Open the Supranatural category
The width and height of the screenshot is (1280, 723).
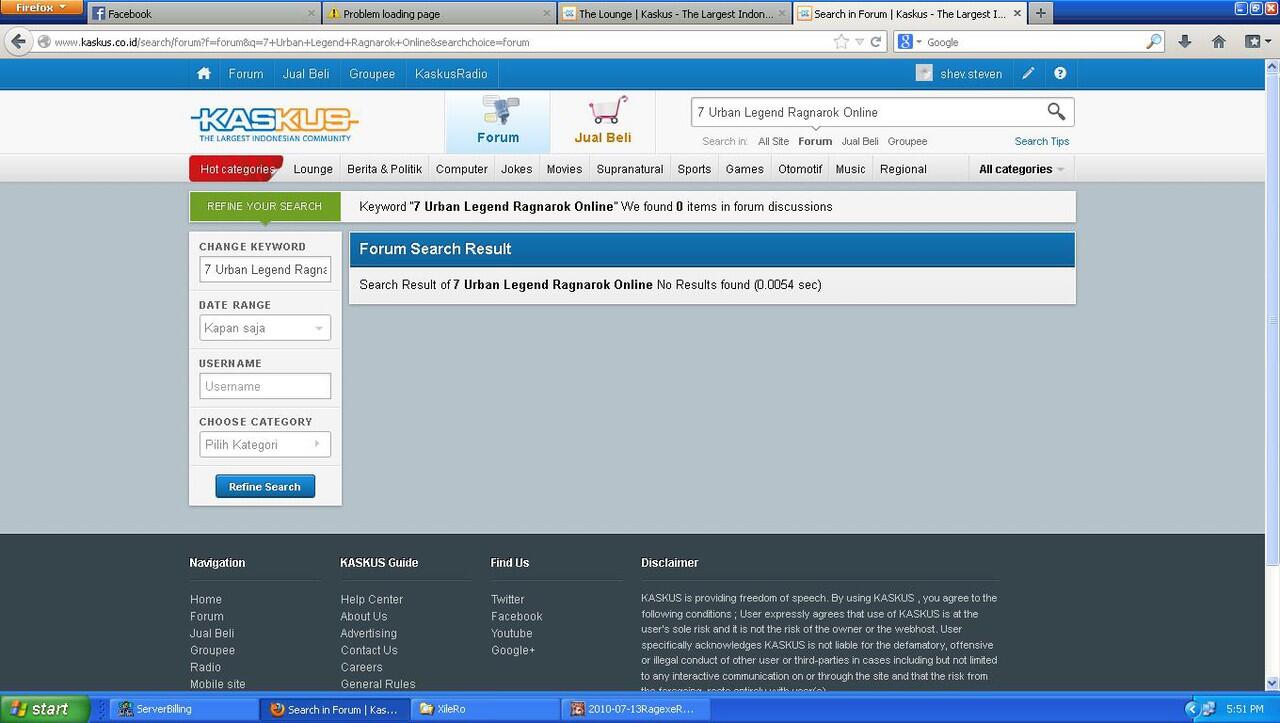point(630,169)
